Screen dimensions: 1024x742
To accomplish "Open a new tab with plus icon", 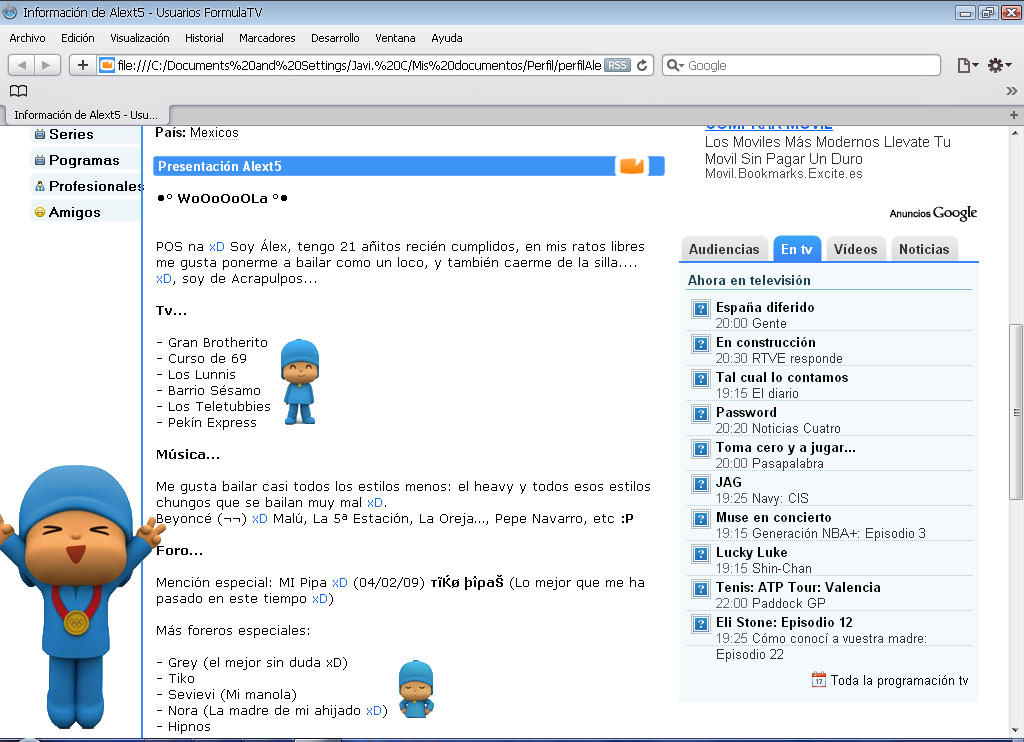I will click(x=1013, y=114).
